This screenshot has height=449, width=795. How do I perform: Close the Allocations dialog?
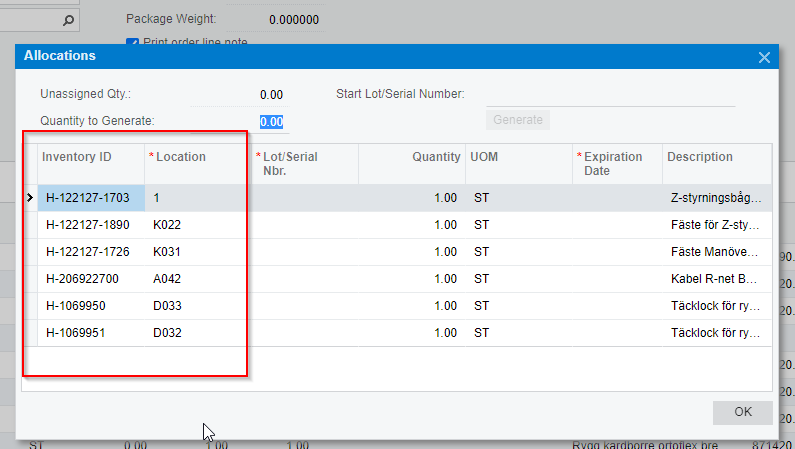(x=765, y=57)
